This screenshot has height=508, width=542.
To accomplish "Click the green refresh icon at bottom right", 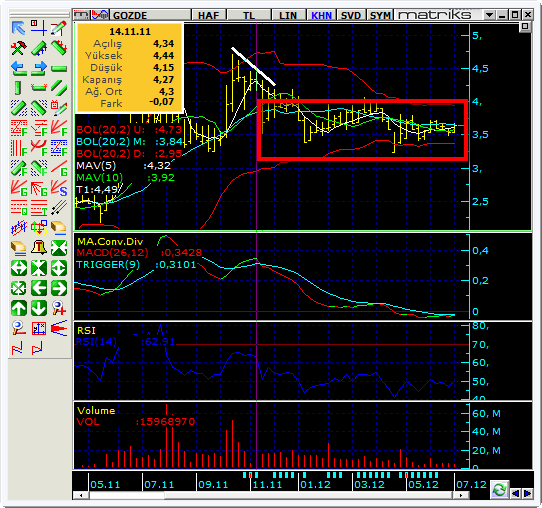I will 499,490.
